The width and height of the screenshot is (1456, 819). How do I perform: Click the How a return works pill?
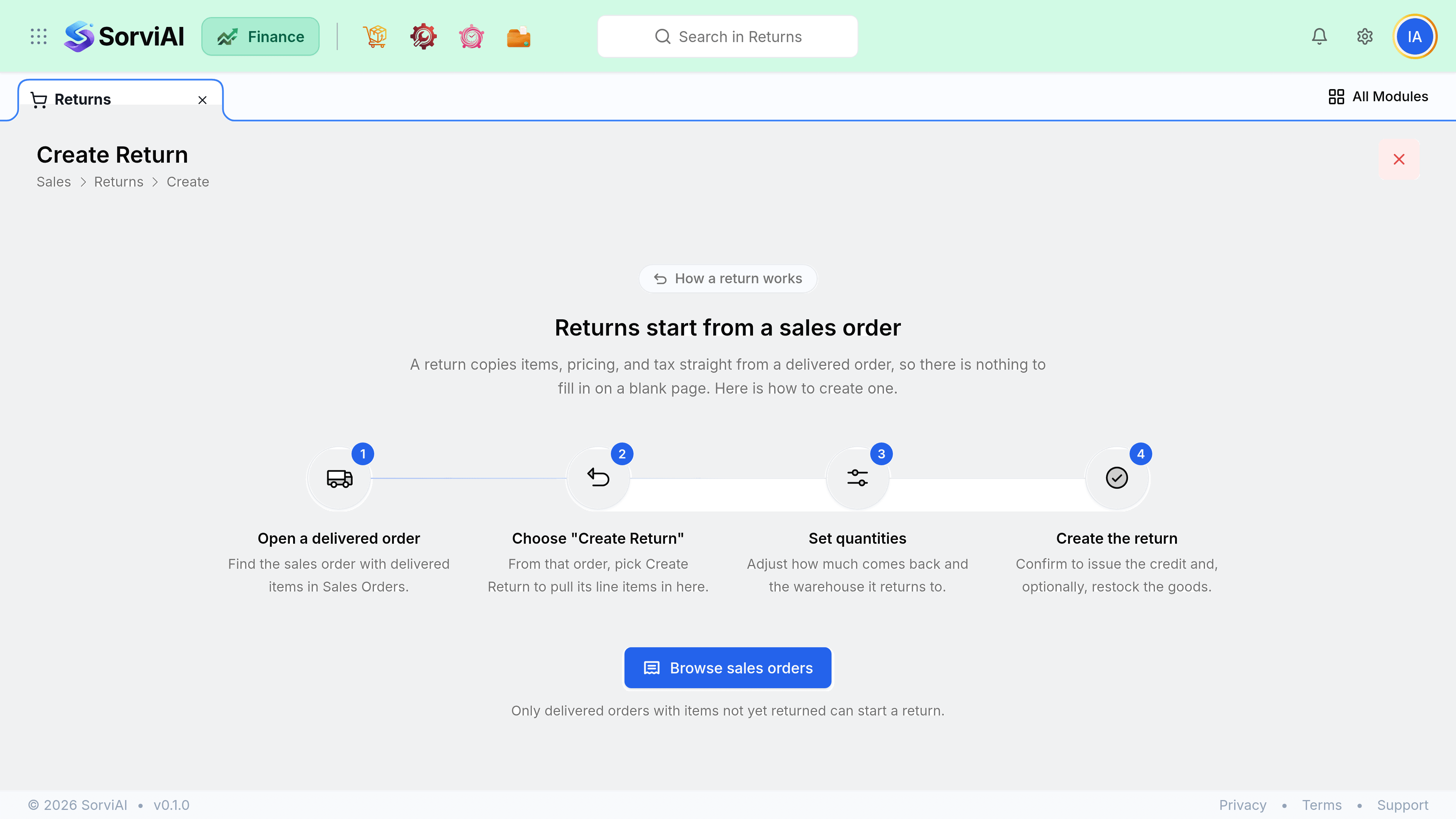click(x=728, y=279)
